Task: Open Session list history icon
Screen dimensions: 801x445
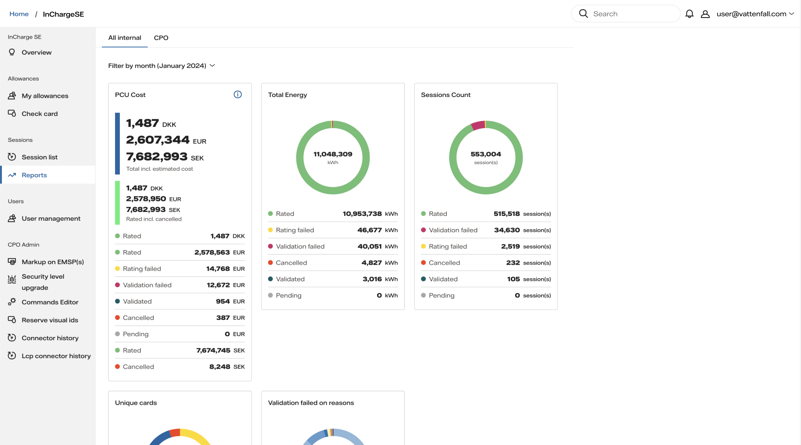Action: coord(12,157)
